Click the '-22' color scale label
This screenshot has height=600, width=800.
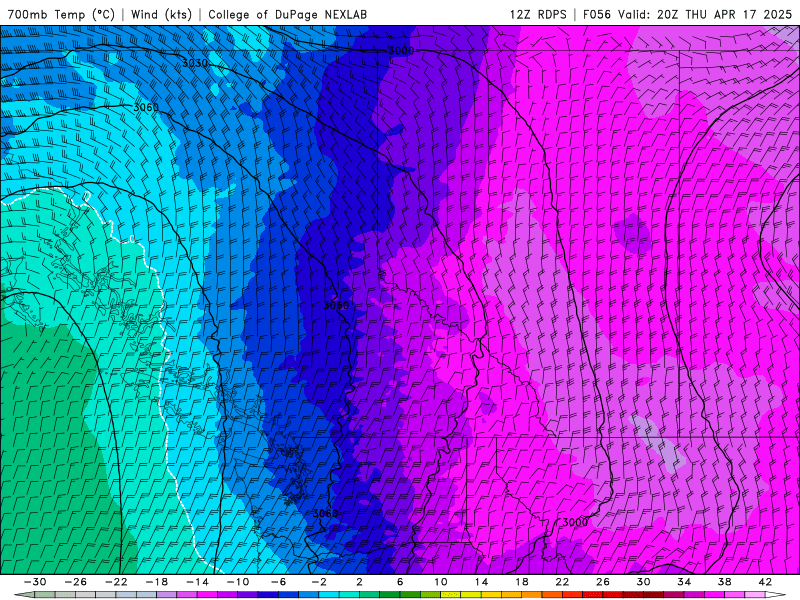click(116, 582)
